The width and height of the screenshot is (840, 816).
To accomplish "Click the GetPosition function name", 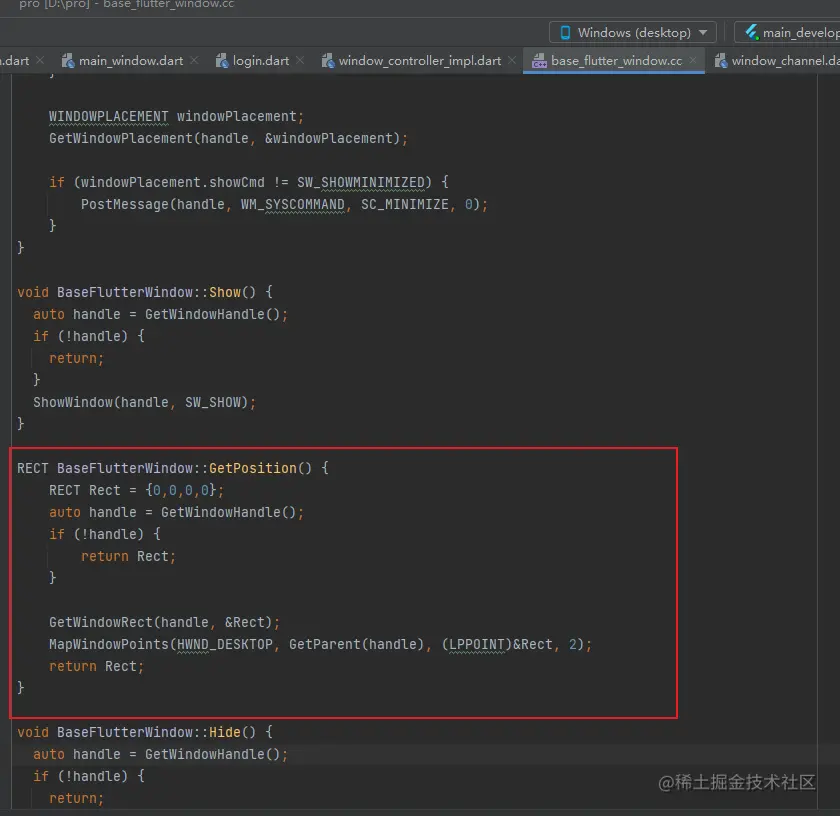I will (252, 468).
